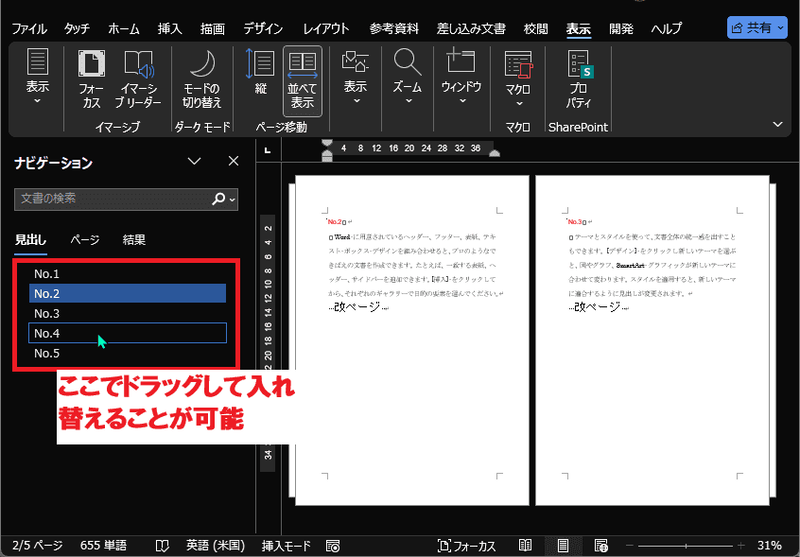Viewport: 800px width, 557px height.
Task: Open the Window (ウィンドウ) menu icon
Action: coord(461,77)
